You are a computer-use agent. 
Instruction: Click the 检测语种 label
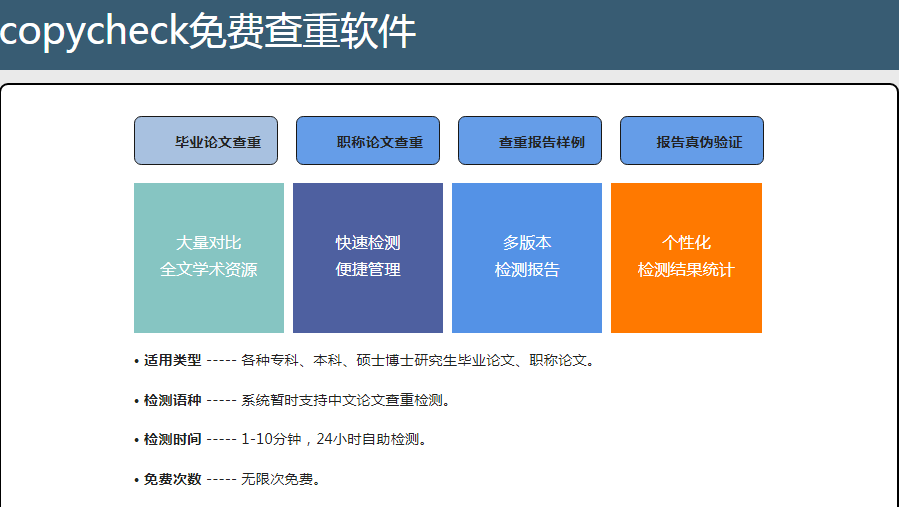coord(172,400)
